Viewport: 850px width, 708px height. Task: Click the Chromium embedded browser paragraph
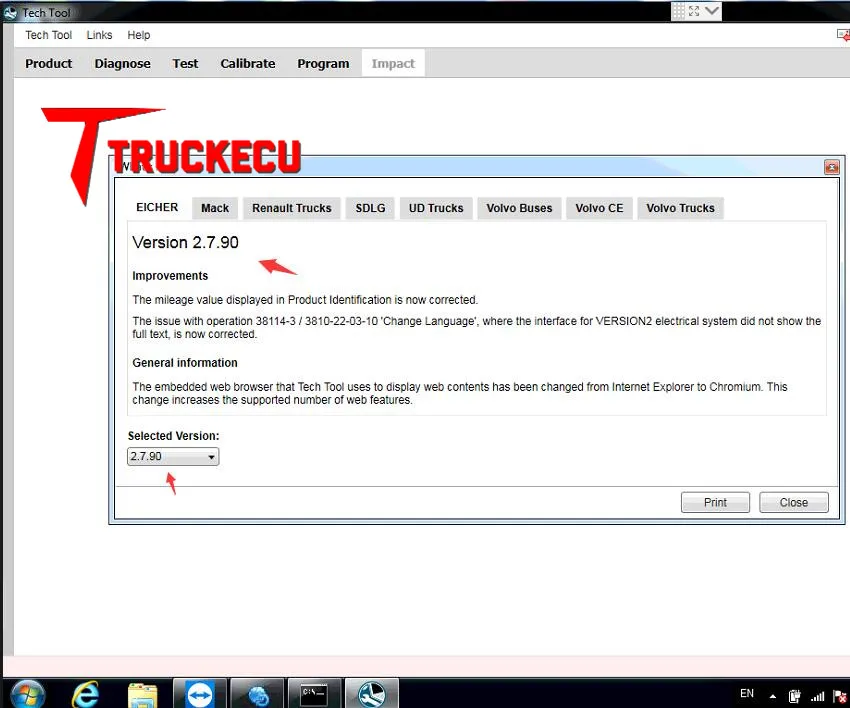tap(460, 393)
